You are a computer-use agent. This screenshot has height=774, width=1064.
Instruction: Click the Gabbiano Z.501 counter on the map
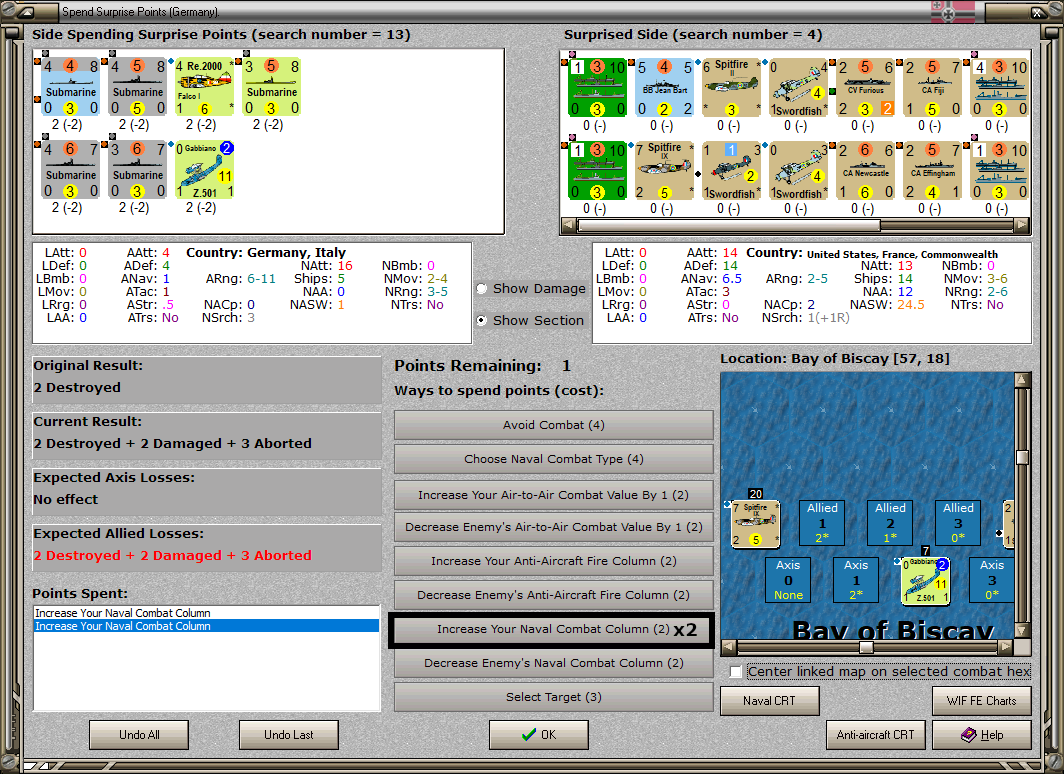[926, 581]
